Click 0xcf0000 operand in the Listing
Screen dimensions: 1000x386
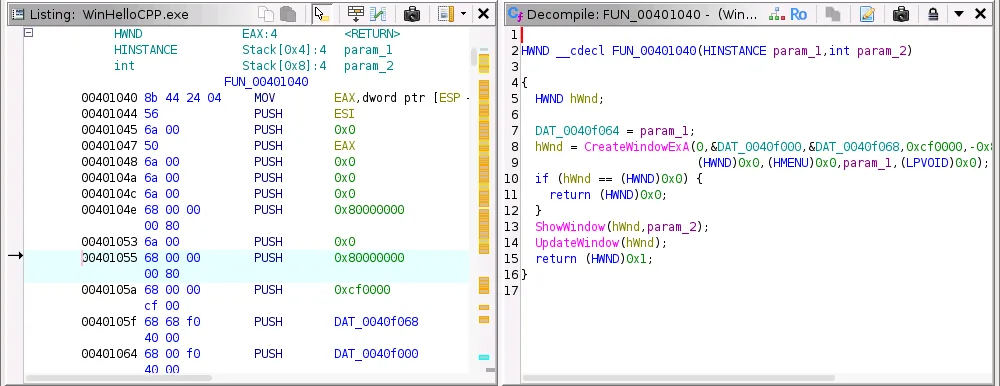(362, 290)
